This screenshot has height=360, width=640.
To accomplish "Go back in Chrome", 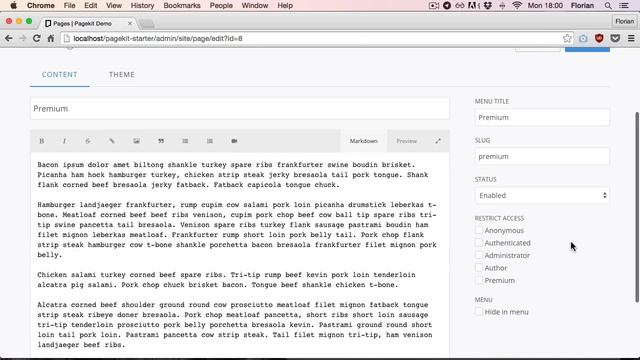I will [x=9, y=38].
